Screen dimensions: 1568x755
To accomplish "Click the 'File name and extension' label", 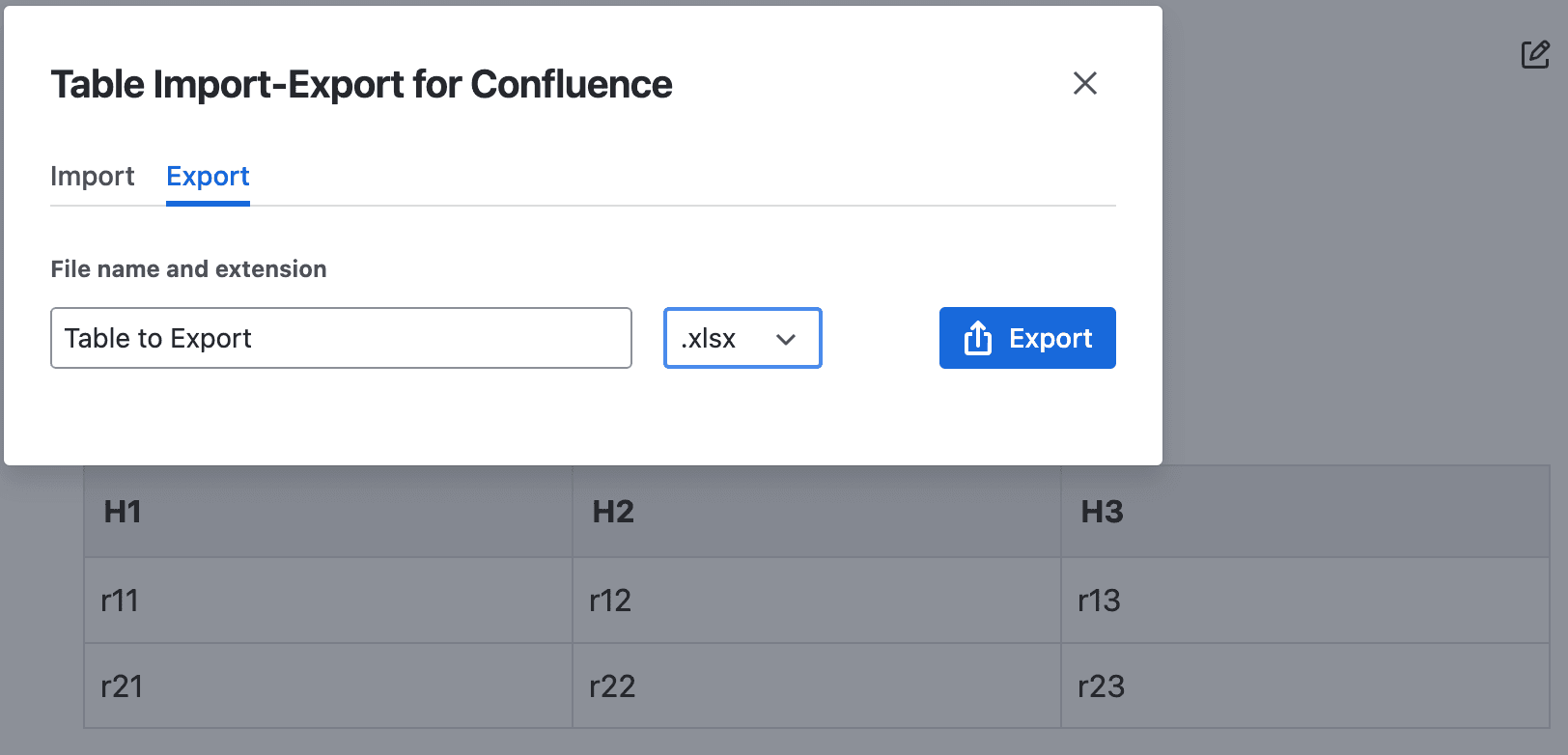I will tap(188, 269).
